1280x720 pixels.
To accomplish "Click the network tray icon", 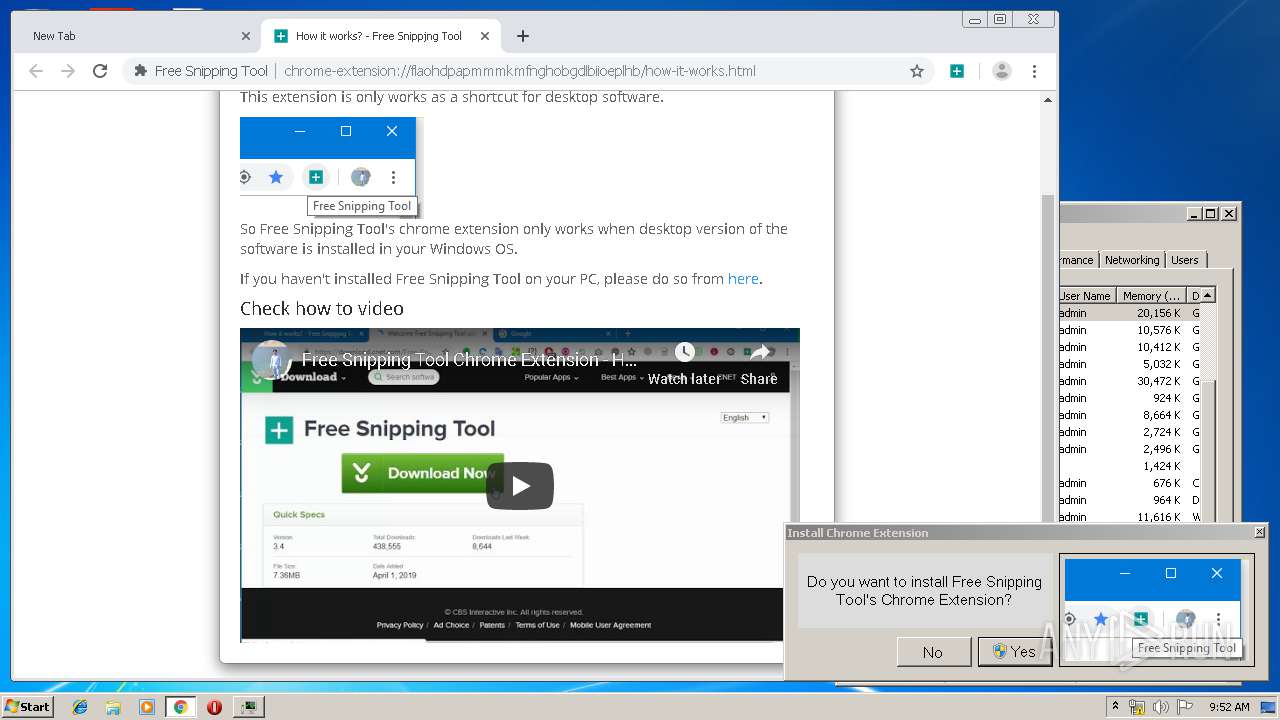I will (1137, 707).
